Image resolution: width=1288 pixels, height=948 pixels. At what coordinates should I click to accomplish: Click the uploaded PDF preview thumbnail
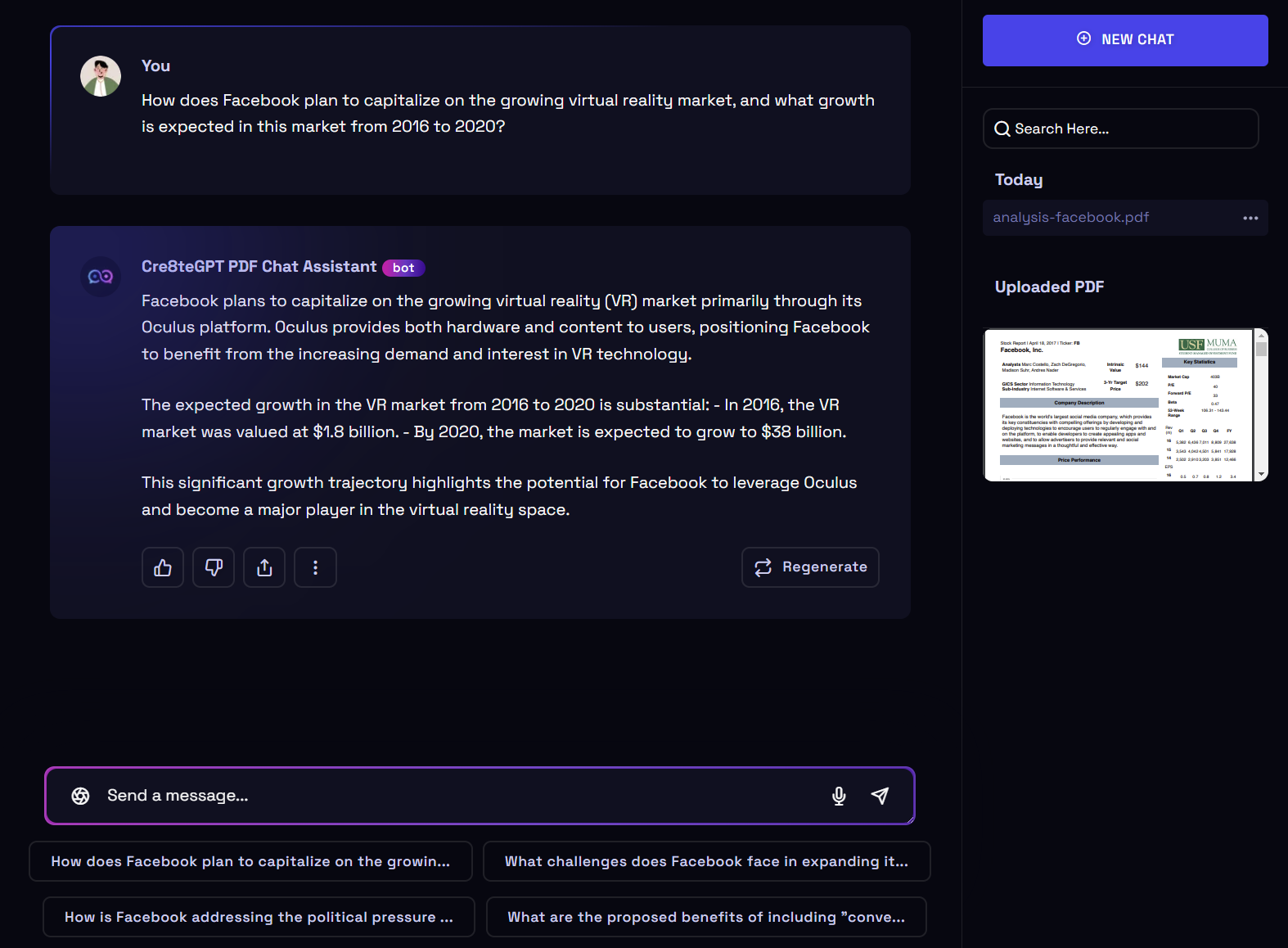(x=1119, y=405)
